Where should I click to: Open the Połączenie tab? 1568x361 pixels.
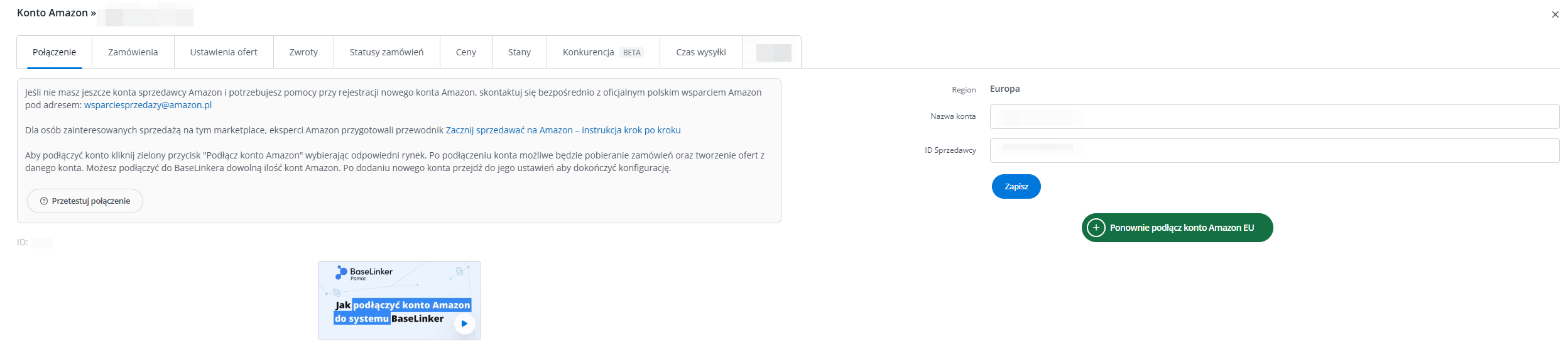tap(54, 52)
